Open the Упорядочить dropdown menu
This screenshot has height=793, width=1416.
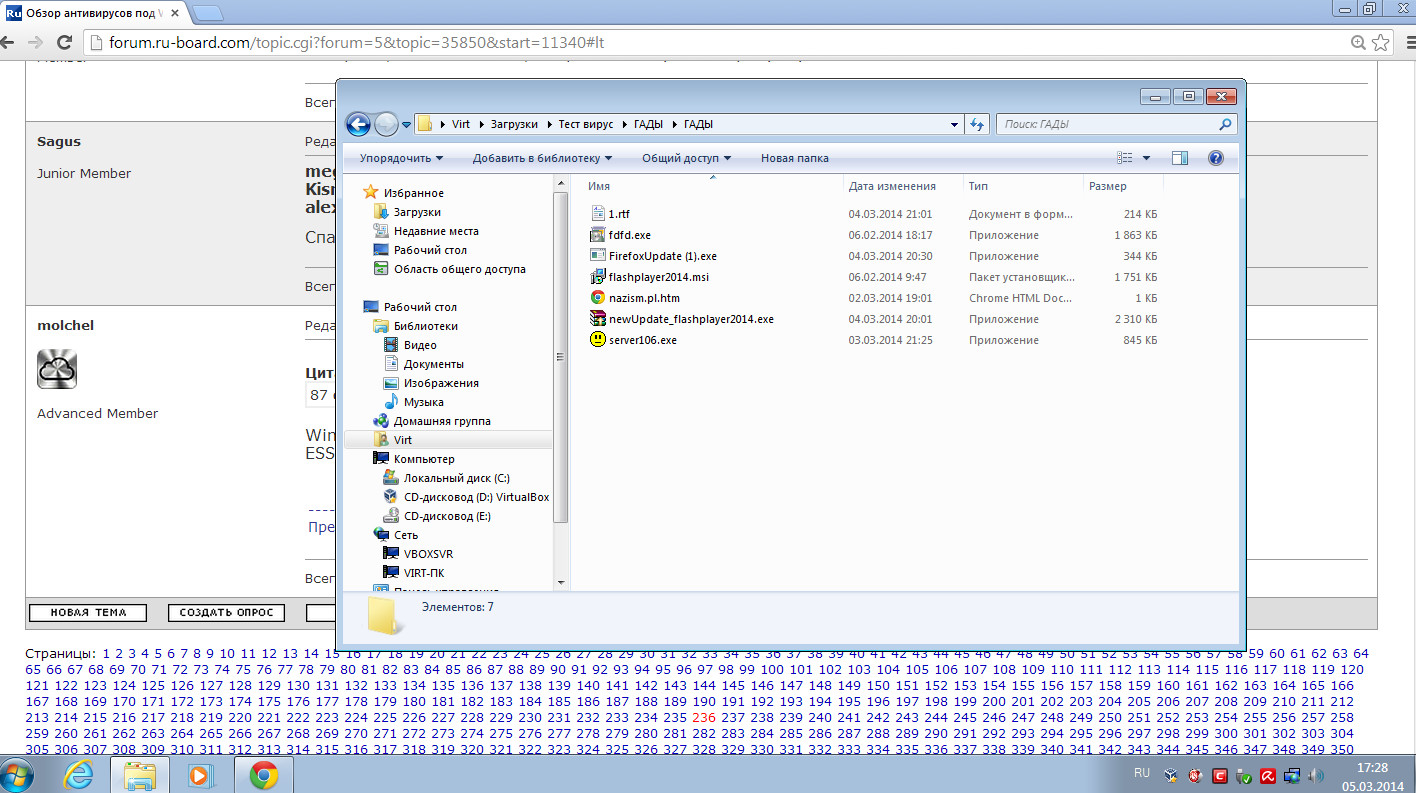(401, 158)
